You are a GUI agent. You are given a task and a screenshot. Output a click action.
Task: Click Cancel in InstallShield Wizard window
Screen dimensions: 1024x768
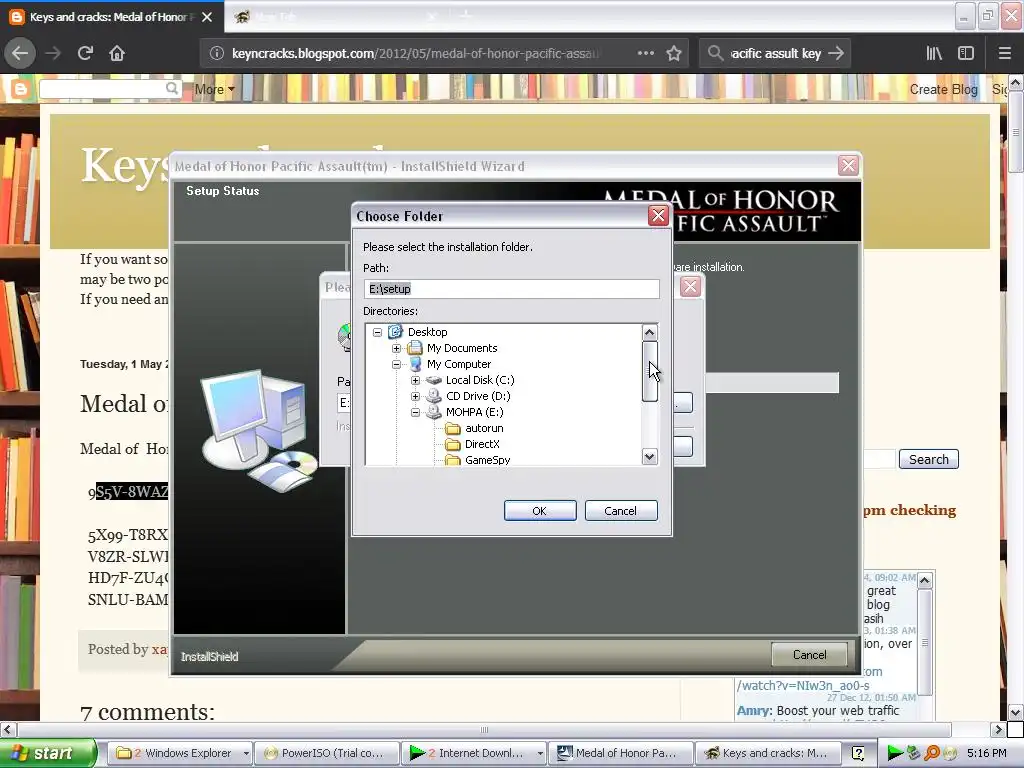pyautogui.click(x=809, y=654)
